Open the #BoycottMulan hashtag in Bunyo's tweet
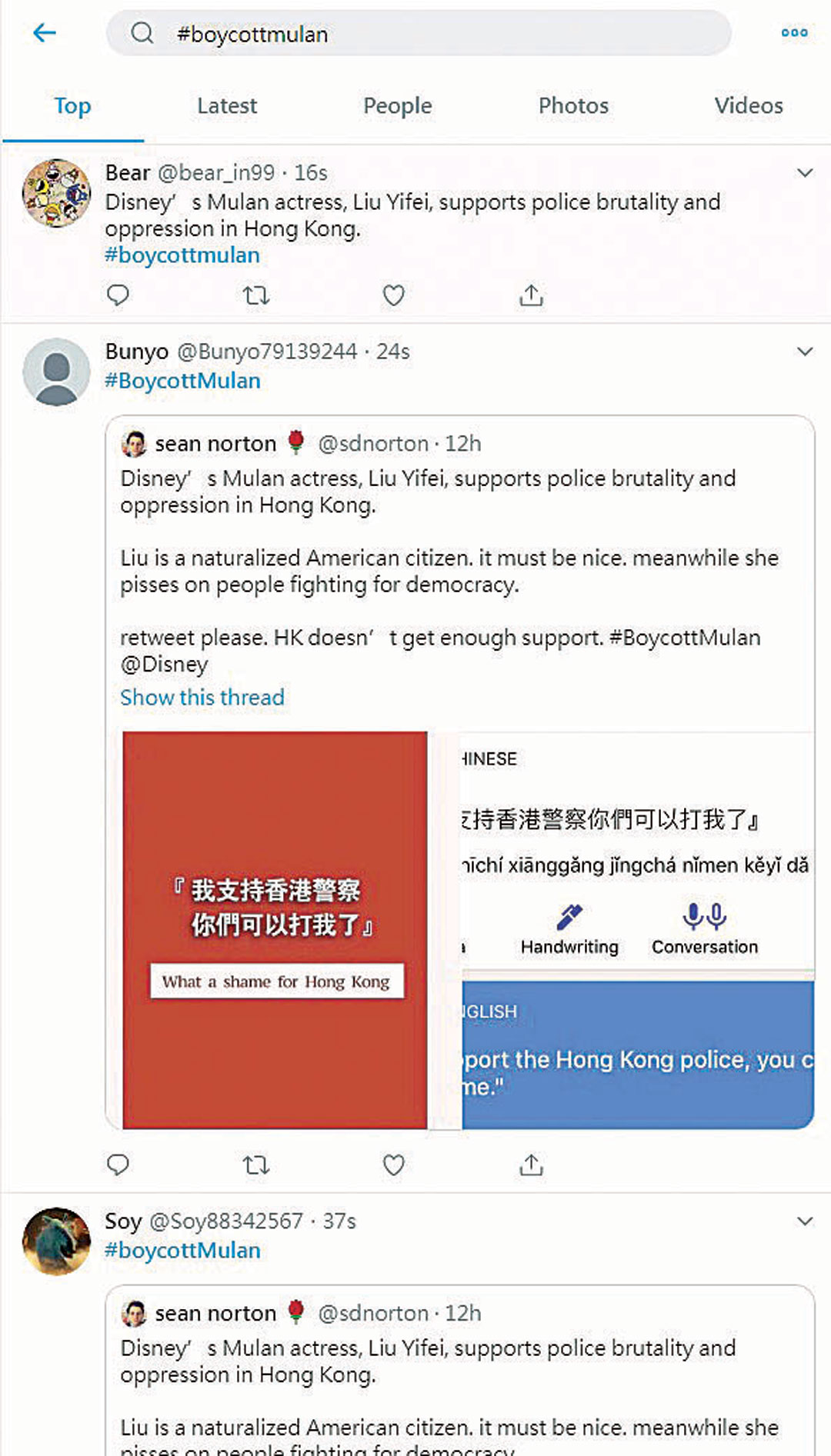This screenshot has height=1456, width=831. (x=183, y=381)
